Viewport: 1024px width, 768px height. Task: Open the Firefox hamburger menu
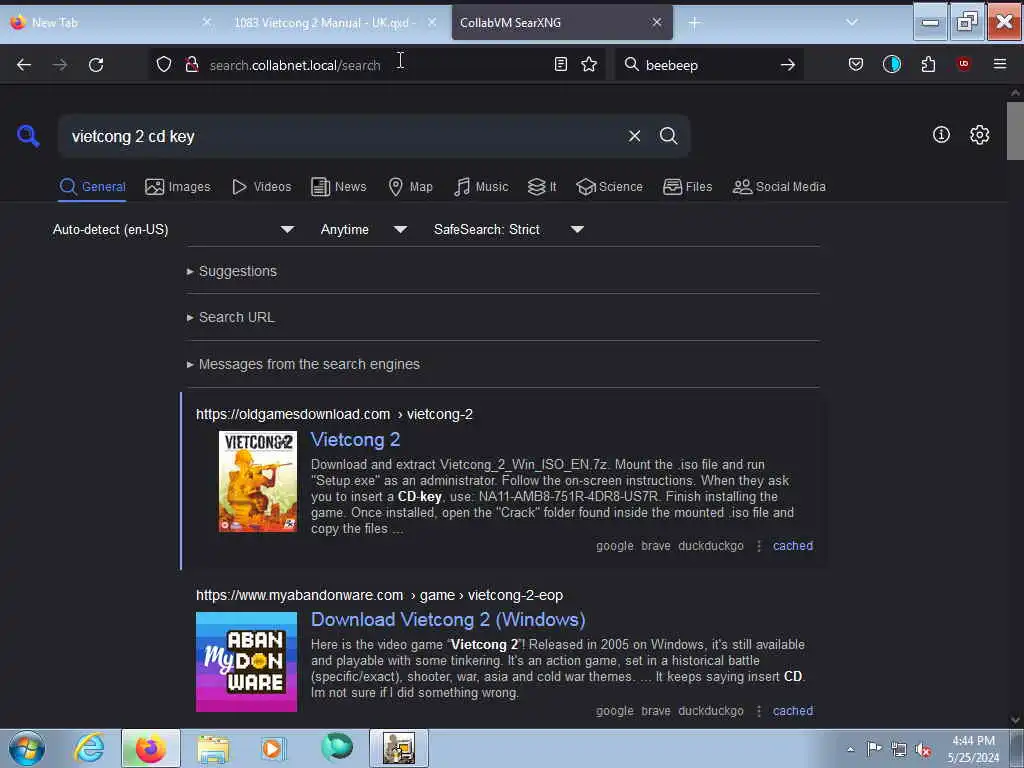(x=999, y=64)
